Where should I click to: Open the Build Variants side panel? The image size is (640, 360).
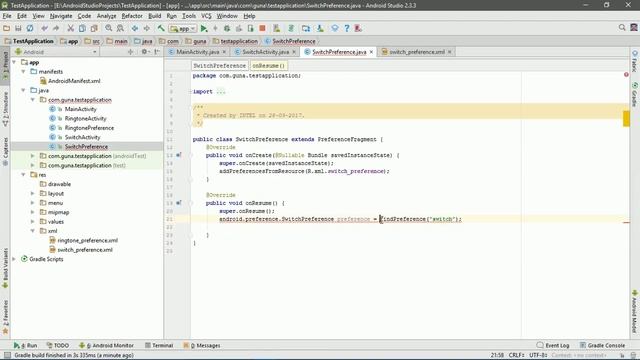pos(5,268)
